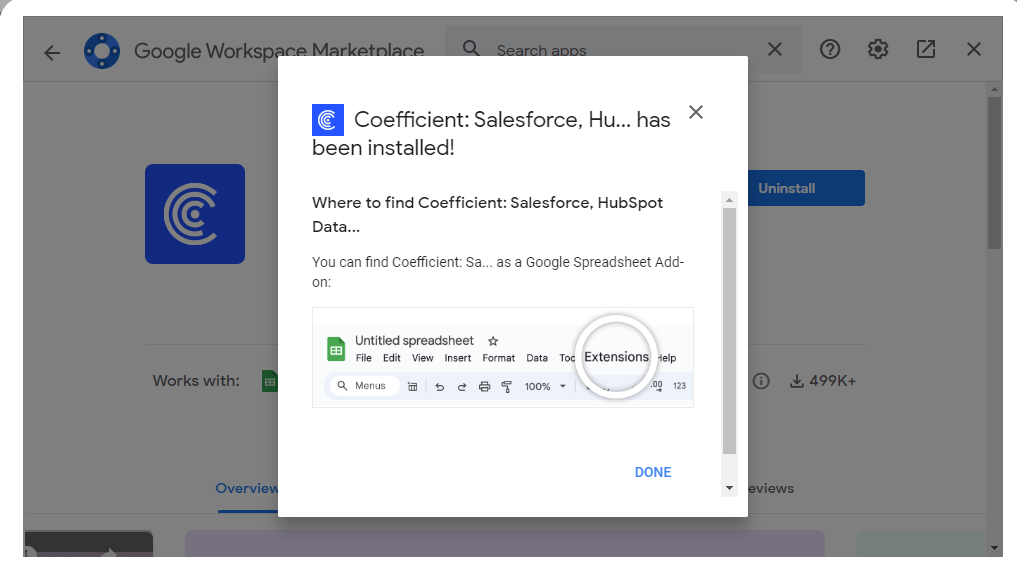This screenshot has height=561, width=1017.
Task: Switch to the Reviews tab
Action: [x=770, y=488]
